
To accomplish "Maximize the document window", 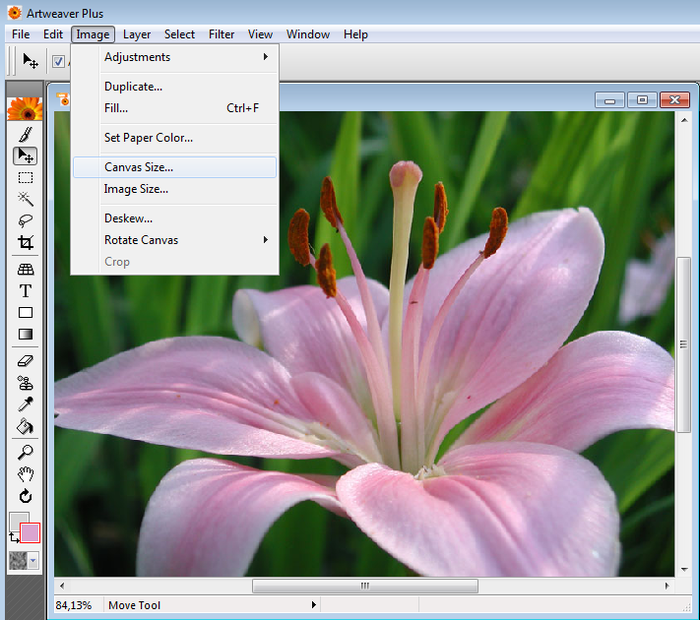I will coord(642,100).
